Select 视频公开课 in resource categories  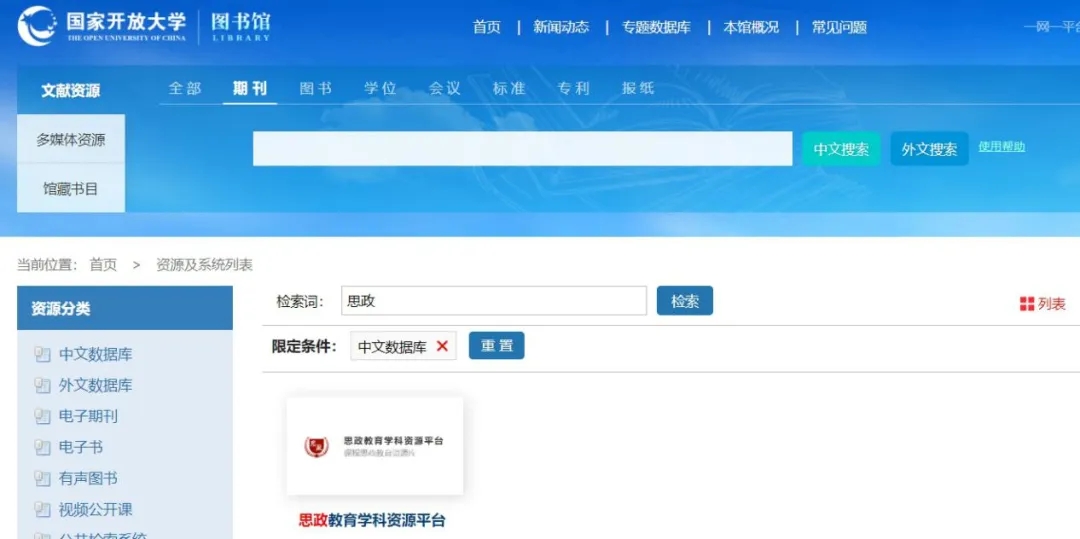coord(96,510)
